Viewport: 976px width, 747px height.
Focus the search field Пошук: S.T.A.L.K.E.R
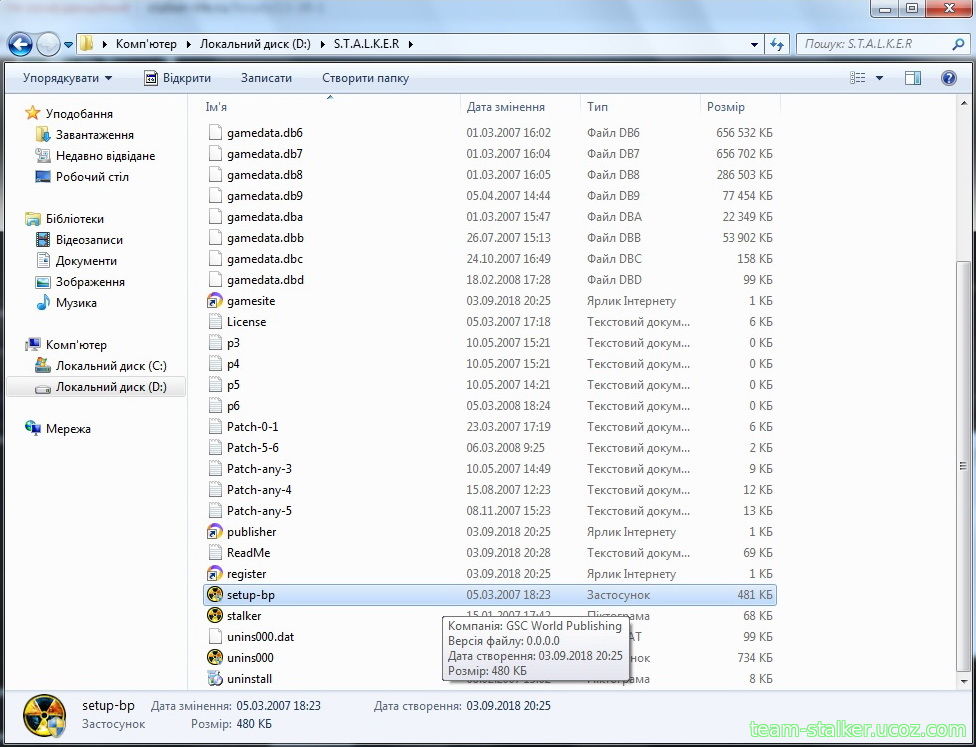[875, 44]
